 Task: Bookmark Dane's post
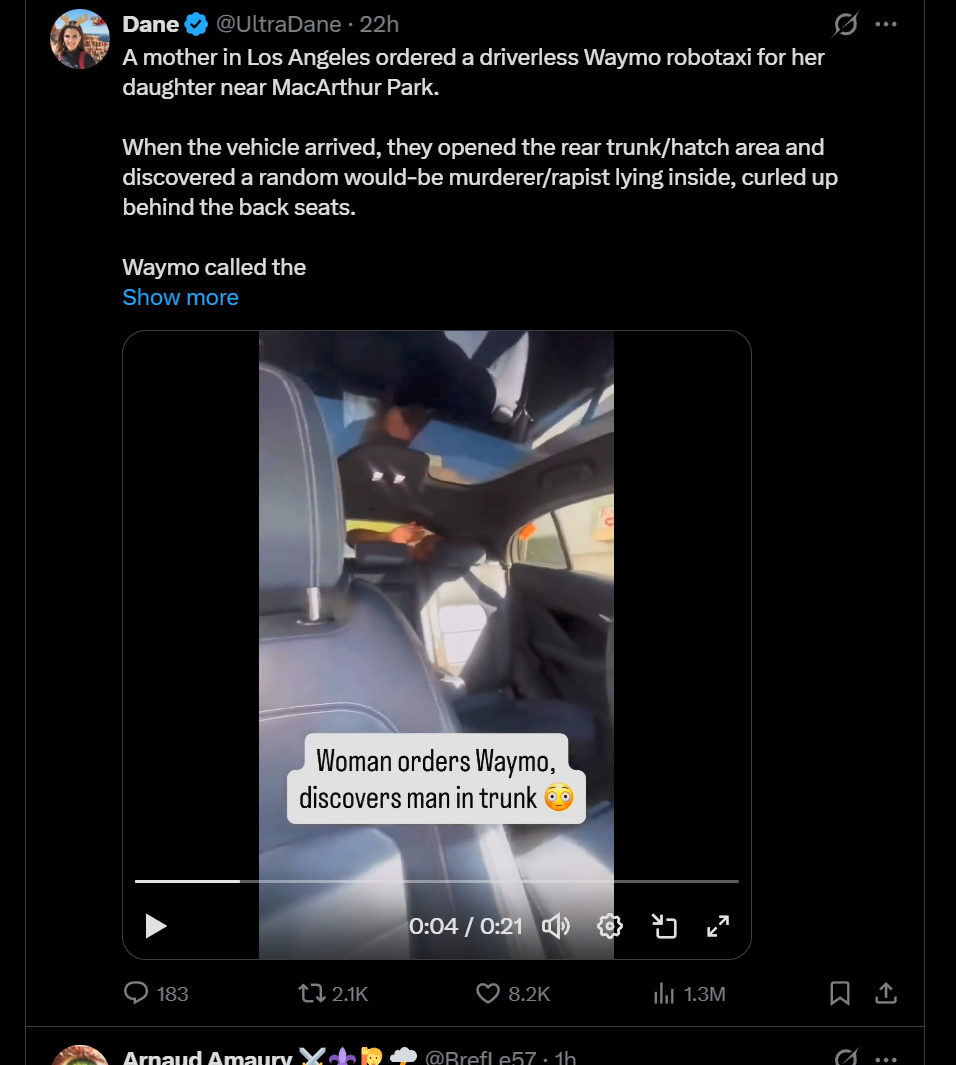tap(840, 993)
